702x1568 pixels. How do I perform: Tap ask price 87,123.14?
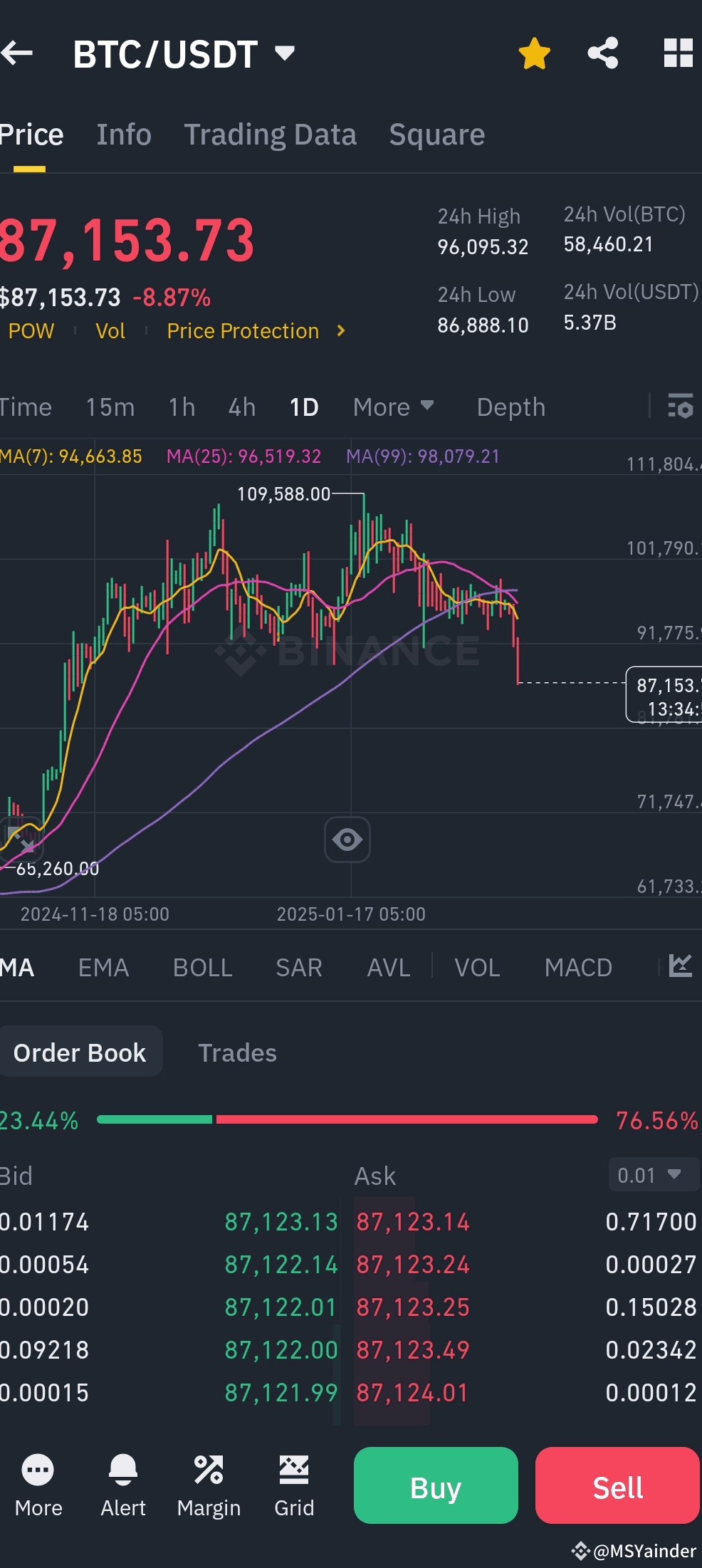(413, 1222)
